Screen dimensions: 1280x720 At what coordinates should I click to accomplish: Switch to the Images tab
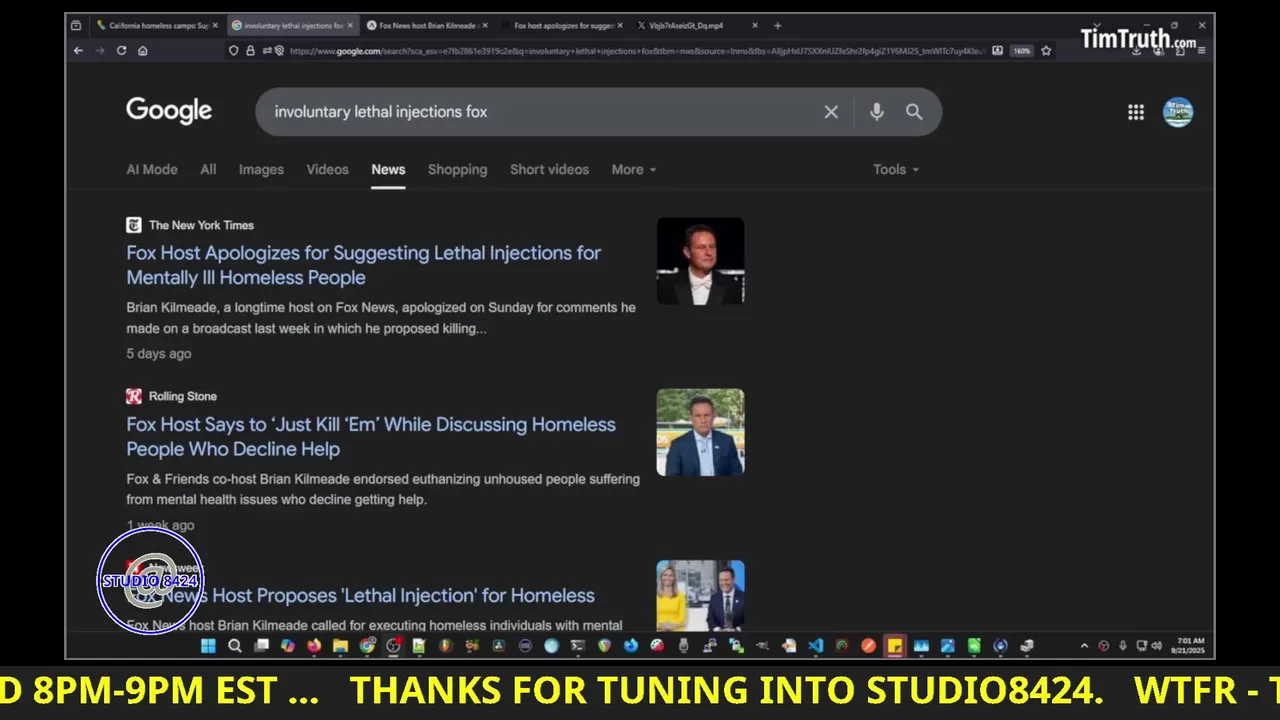tap(261, 170)
